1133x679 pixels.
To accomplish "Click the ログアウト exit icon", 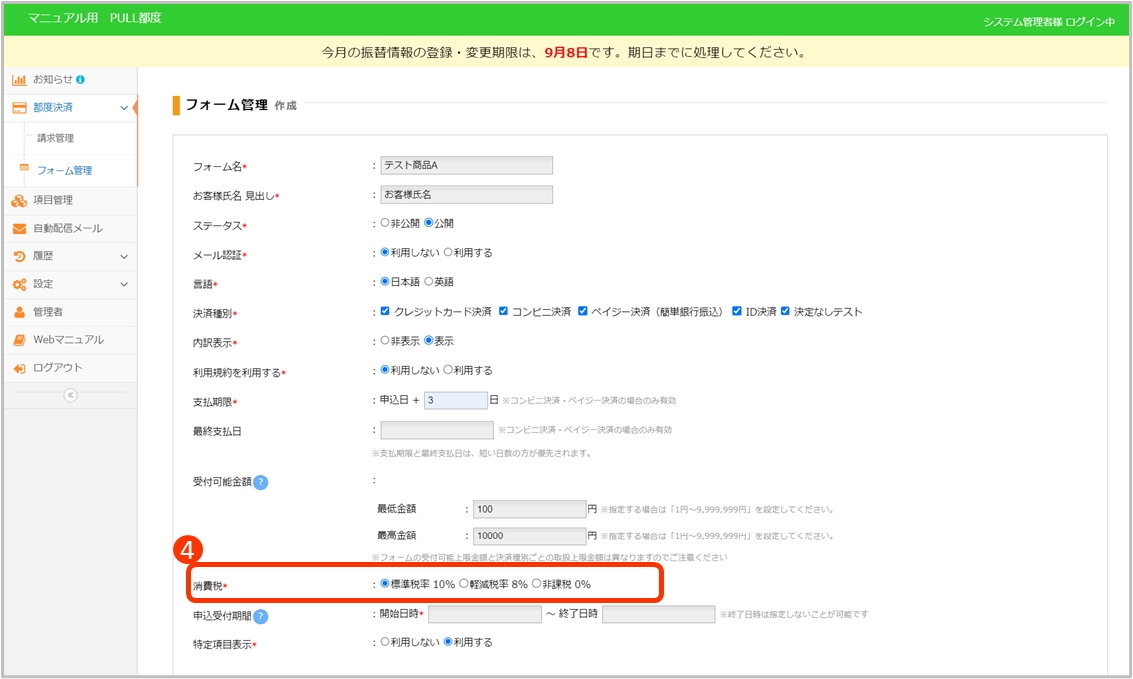I will [19, 368].
